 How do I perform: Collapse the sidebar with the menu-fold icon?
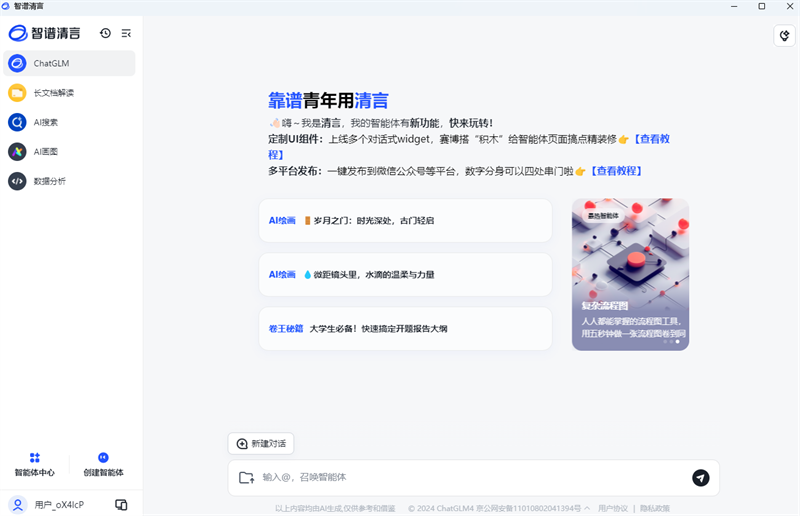point(126,33)
